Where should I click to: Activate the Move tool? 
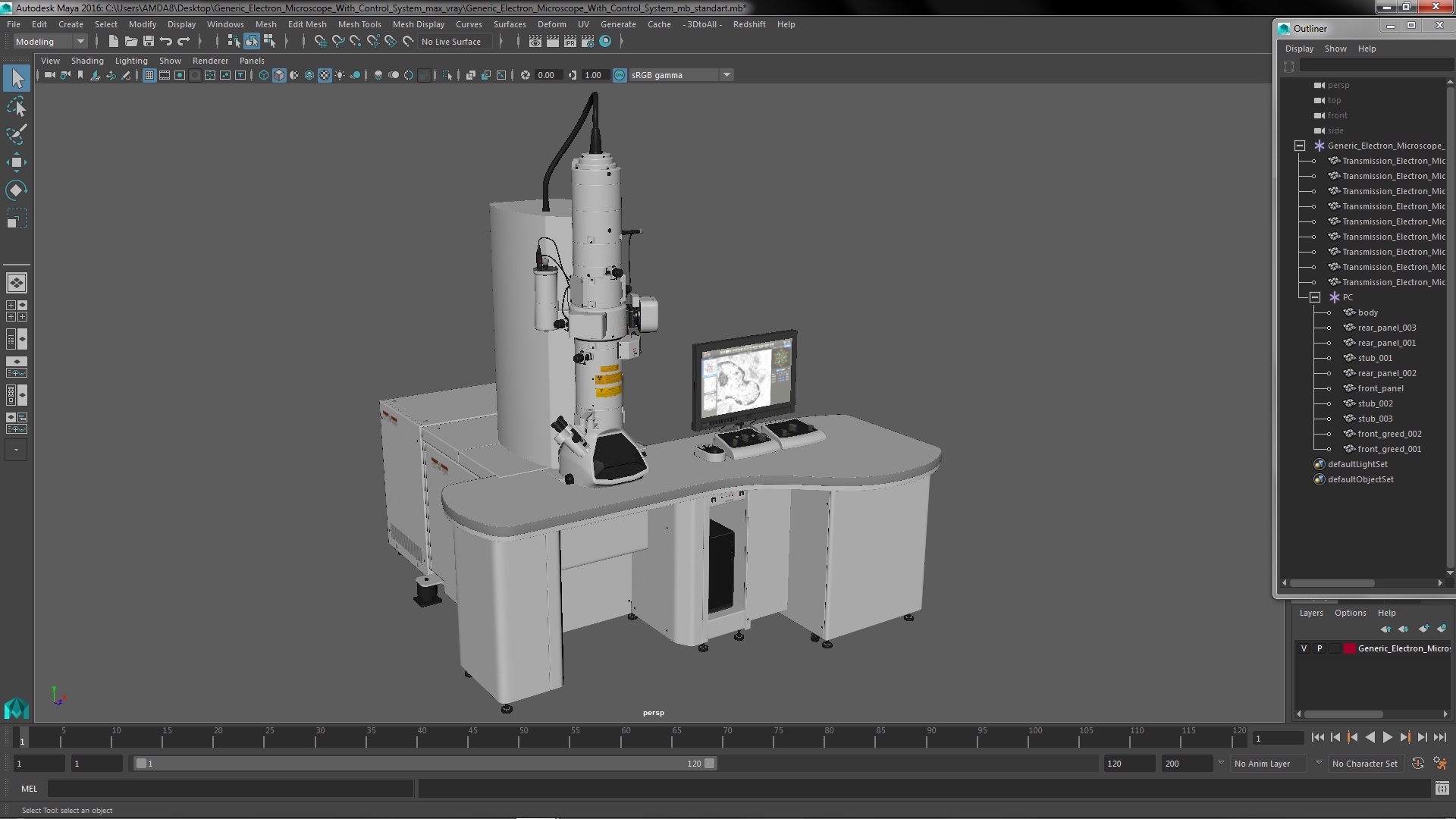click(16, 162)
